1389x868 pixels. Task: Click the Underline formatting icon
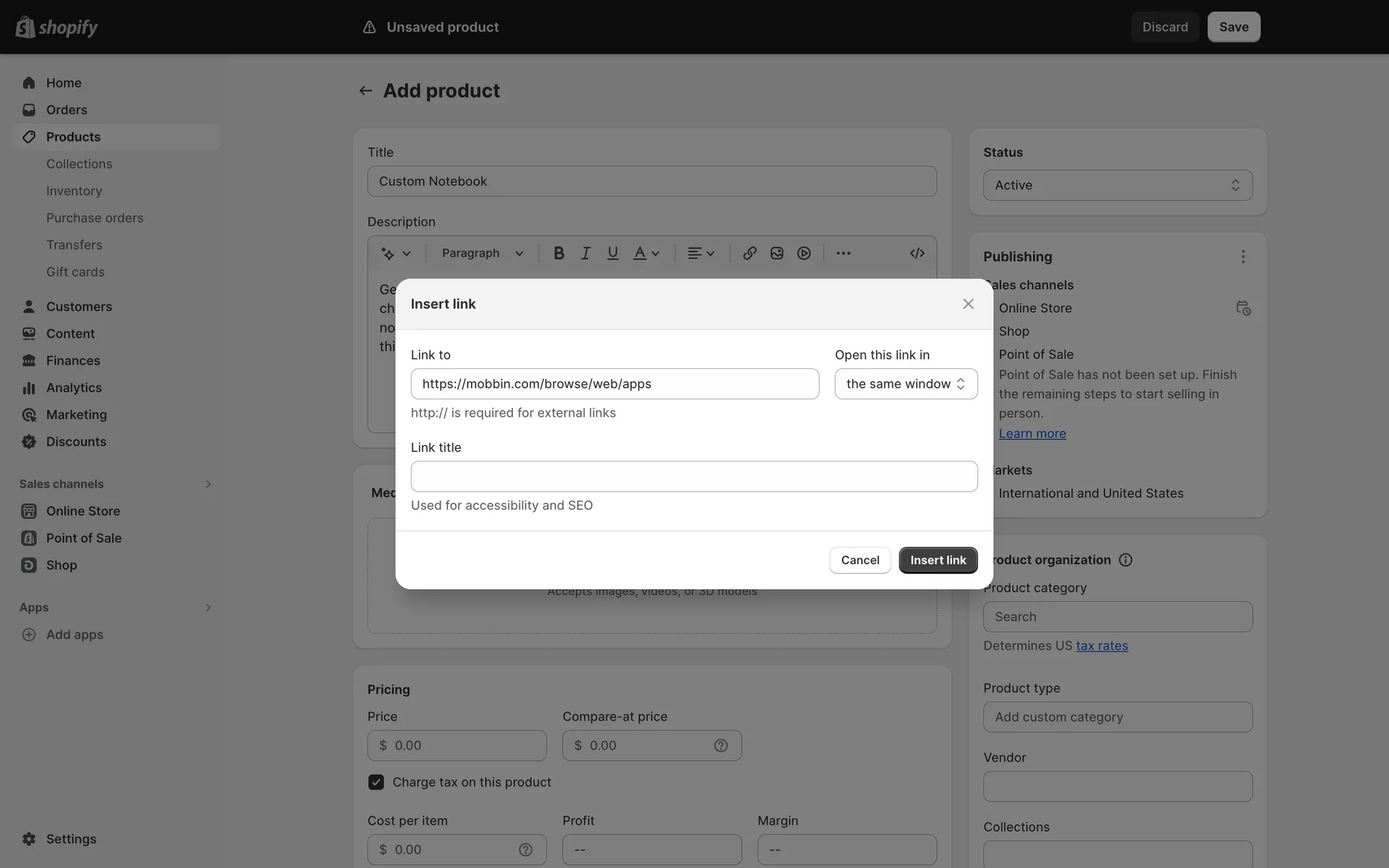pyautogui.click(x=613, y=253)
